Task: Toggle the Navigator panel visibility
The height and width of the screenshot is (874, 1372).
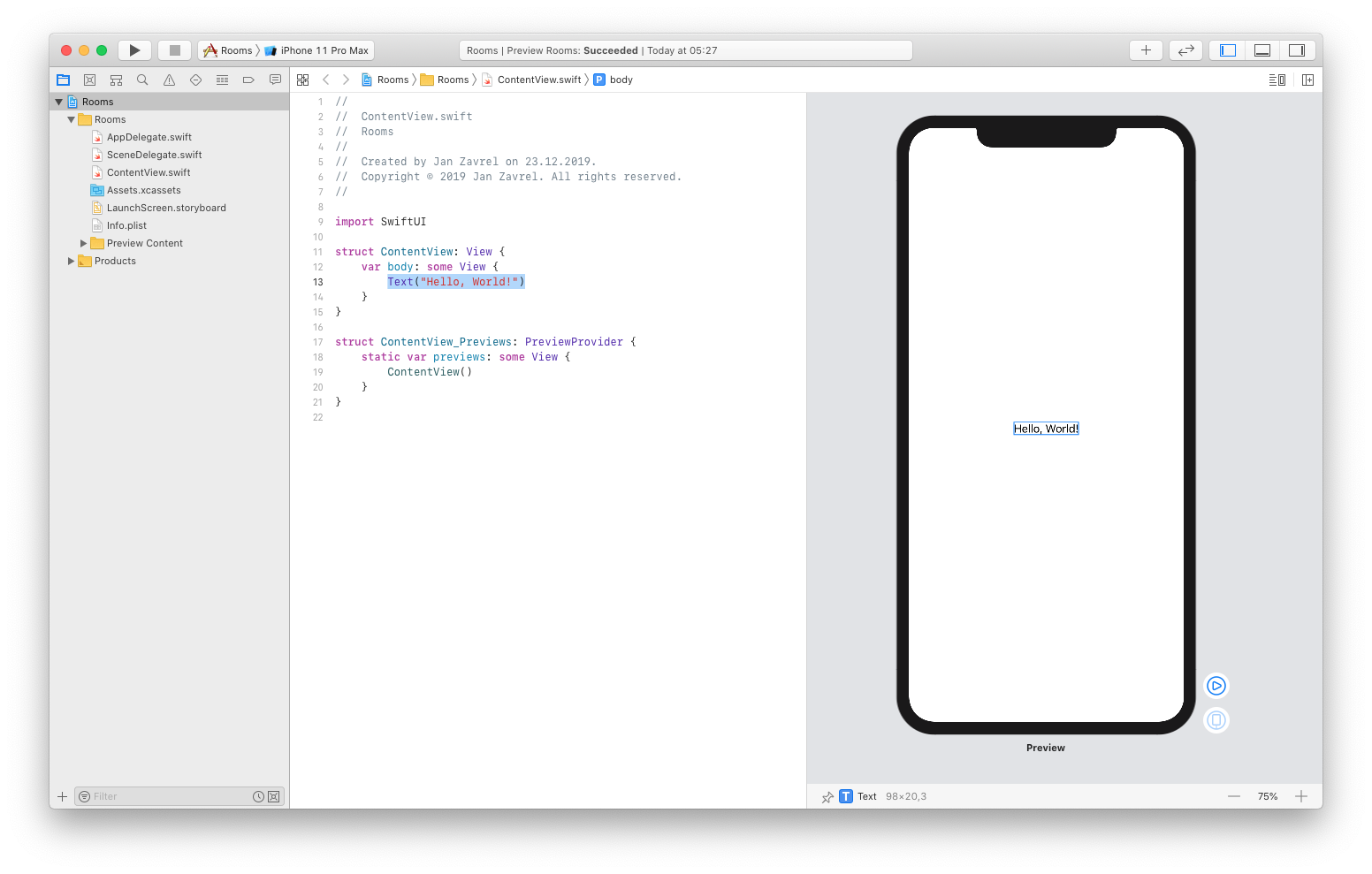Action: click(x=1226, y=49)
